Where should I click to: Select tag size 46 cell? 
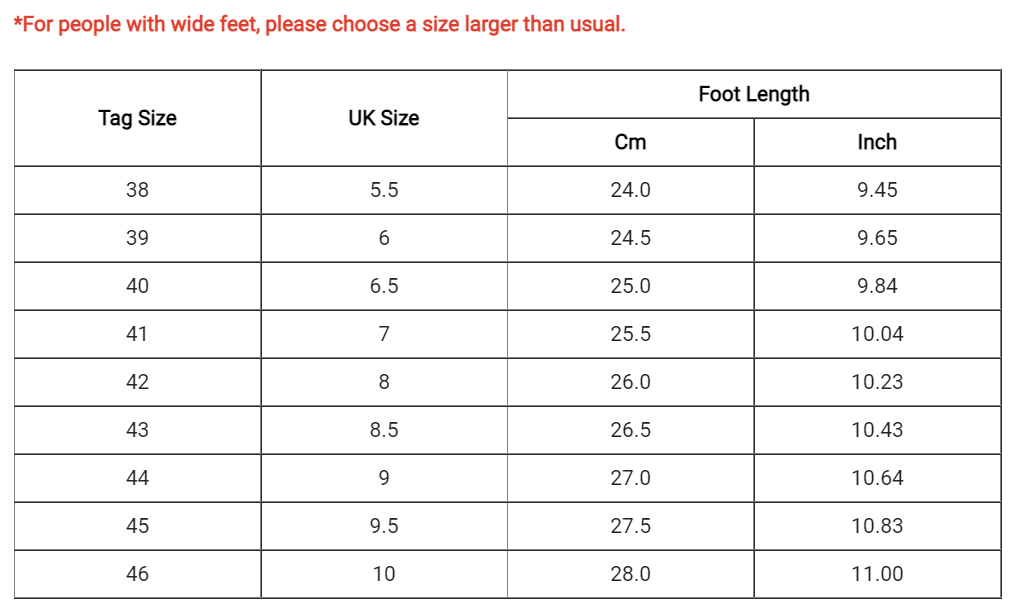coord(137,574)
